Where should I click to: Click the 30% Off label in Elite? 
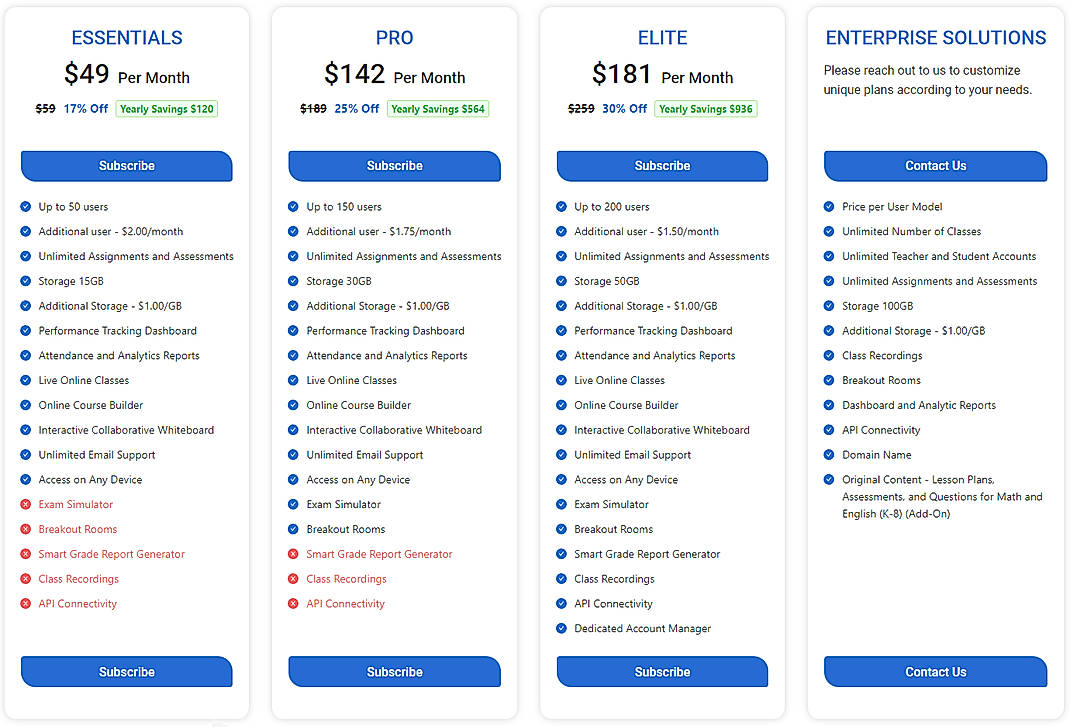[x=625, y=108]
